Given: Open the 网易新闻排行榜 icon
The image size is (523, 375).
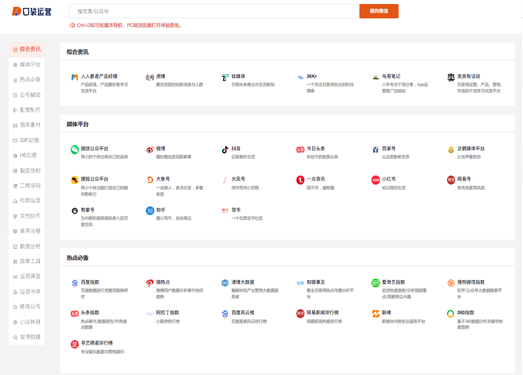Looking at the screenshot, I should (300, 314).
